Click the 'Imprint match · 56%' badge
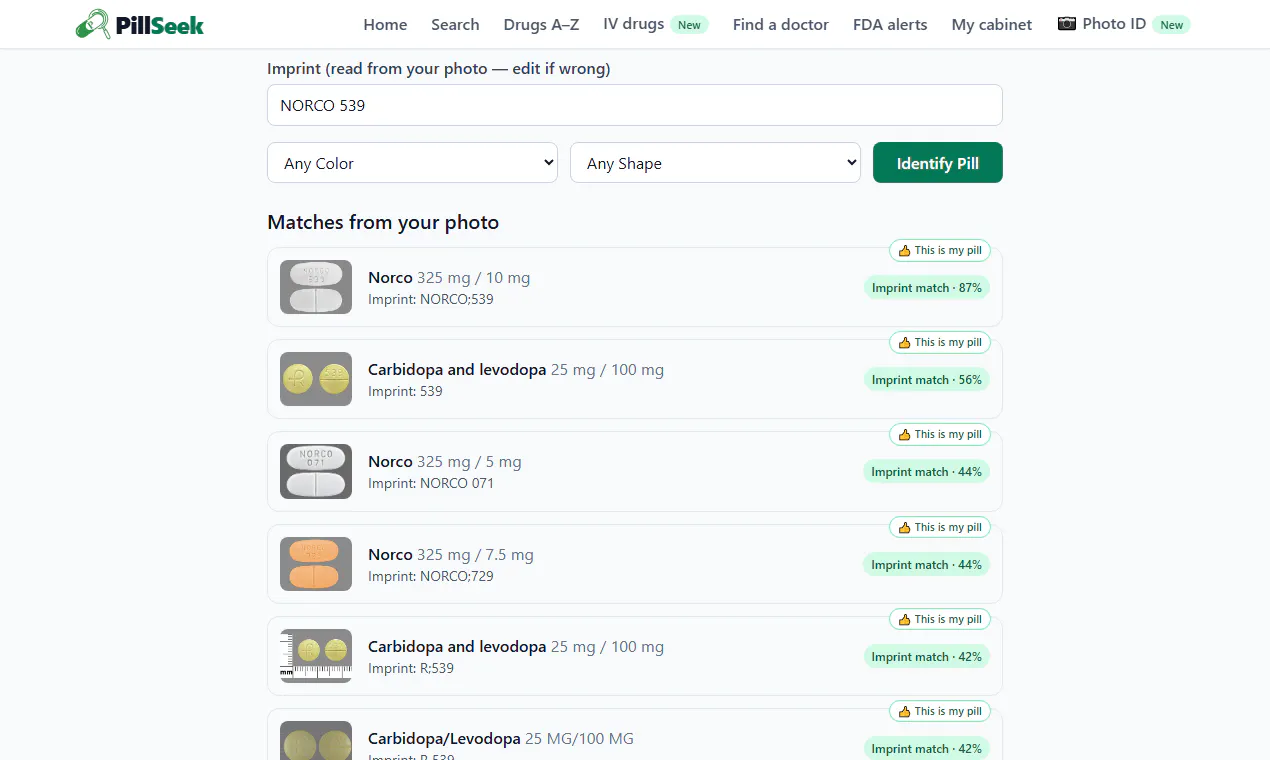The height and width of the screenshot is (760, 1270). [x=927, y=380]
